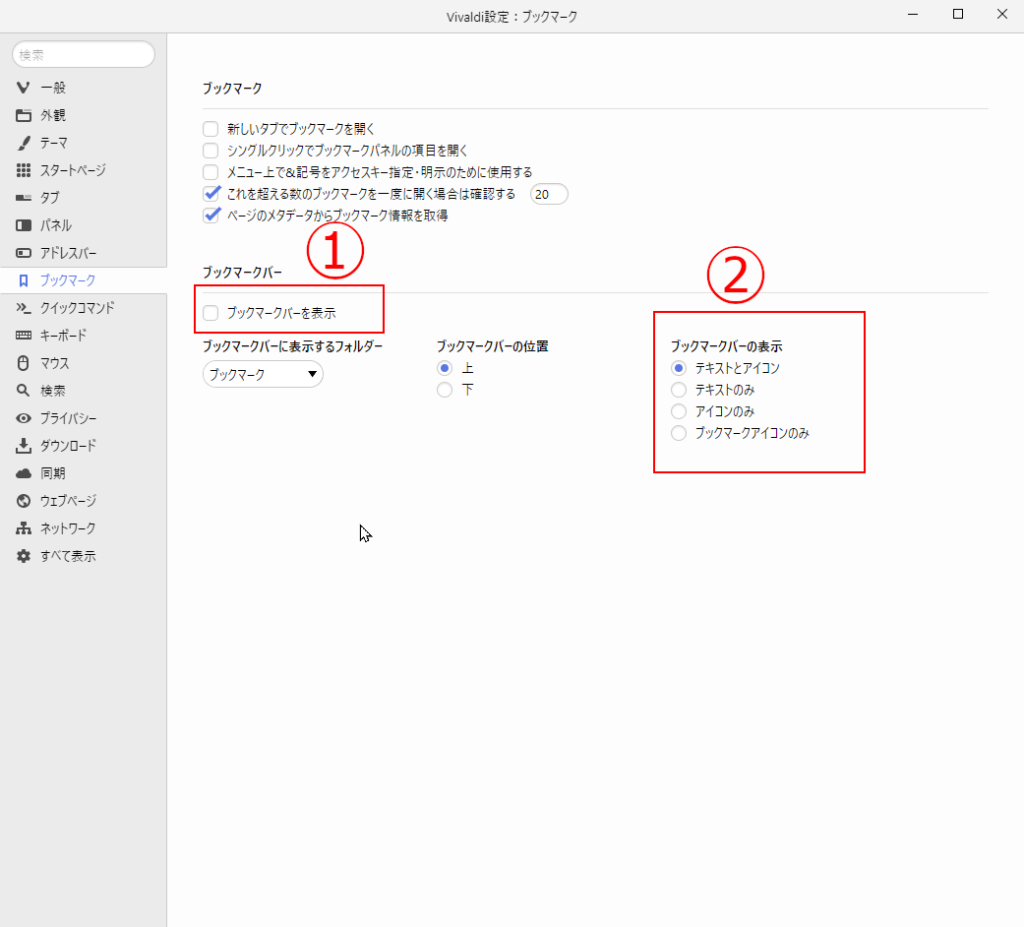The width and height of the screenshot is (1024, 927).
Task: Open クイックコマンド via its prompt icon
Action: 23,308
